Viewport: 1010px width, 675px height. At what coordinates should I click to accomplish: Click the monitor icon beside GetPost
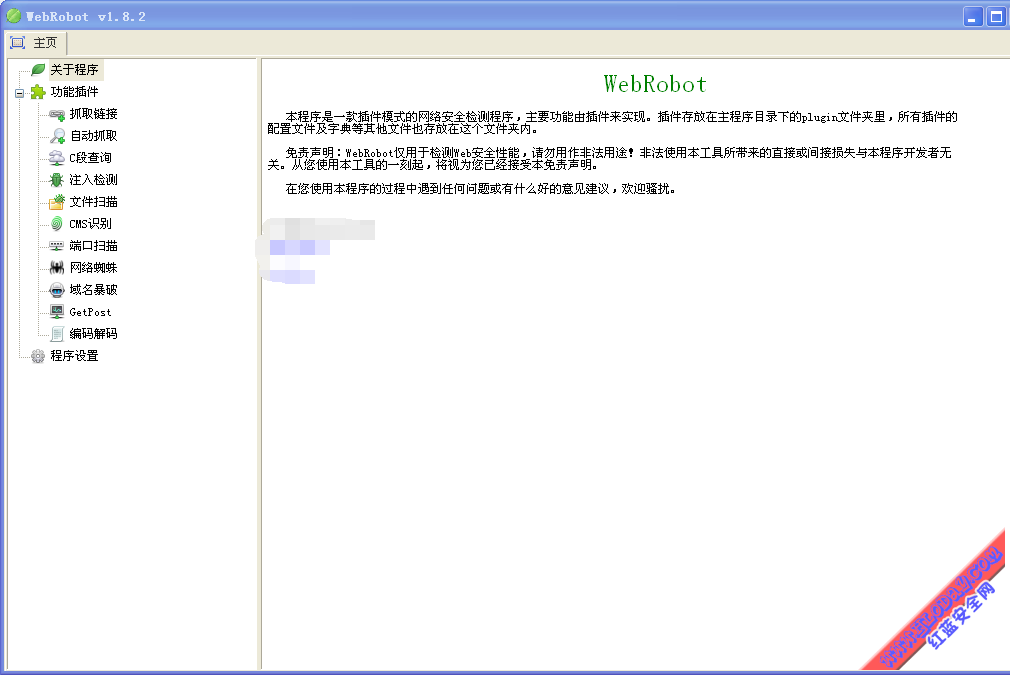tap(57, 312)
